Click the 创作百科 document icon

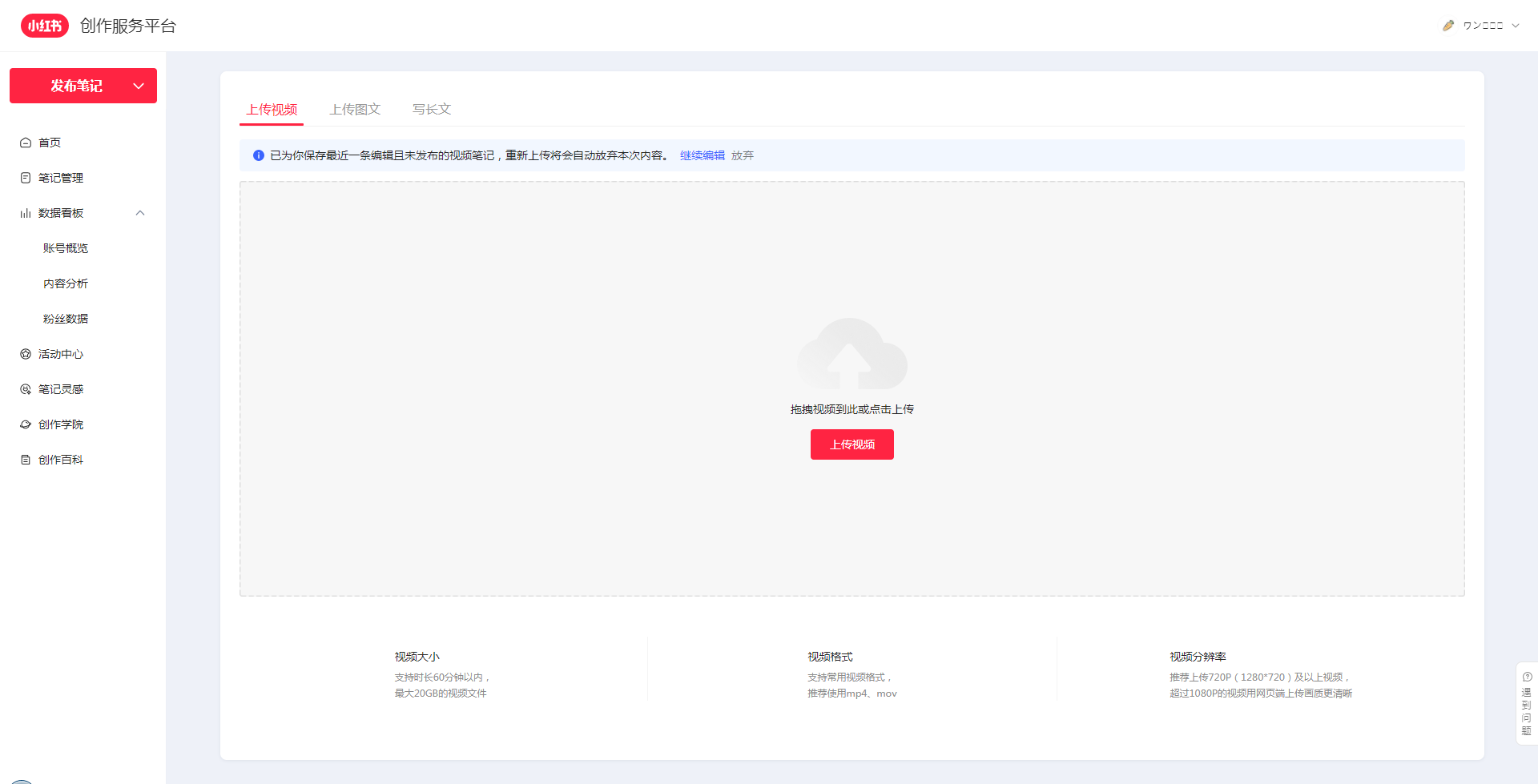pos(26,460)
